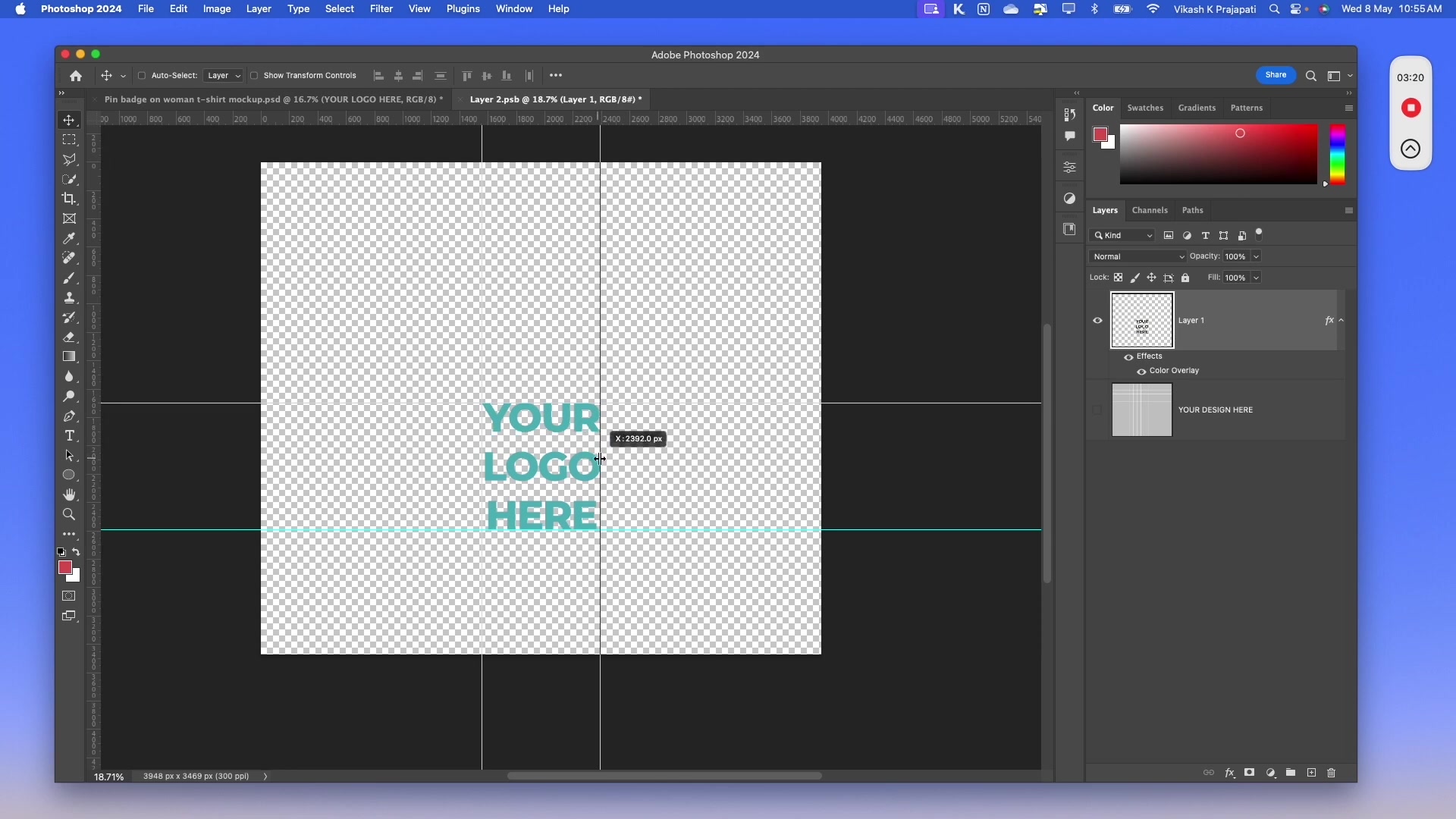The image size is (1456, 819).
Task: Open layer effects with the fx icon
Action: click(x=1230, y=773)
